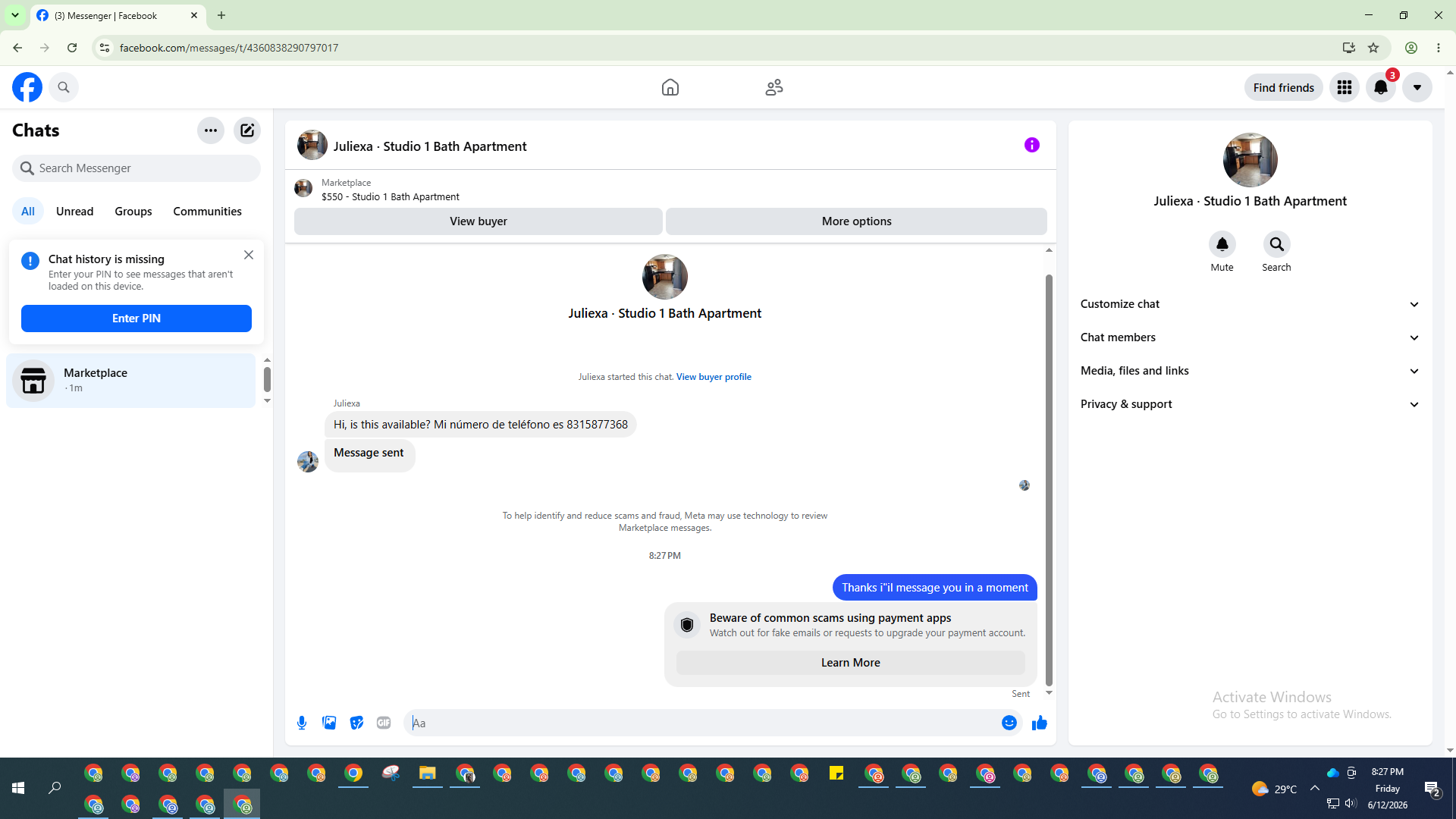Click the Enter PIN button
This screenshot has height=819, width=1456.
[x=136, y=318]
